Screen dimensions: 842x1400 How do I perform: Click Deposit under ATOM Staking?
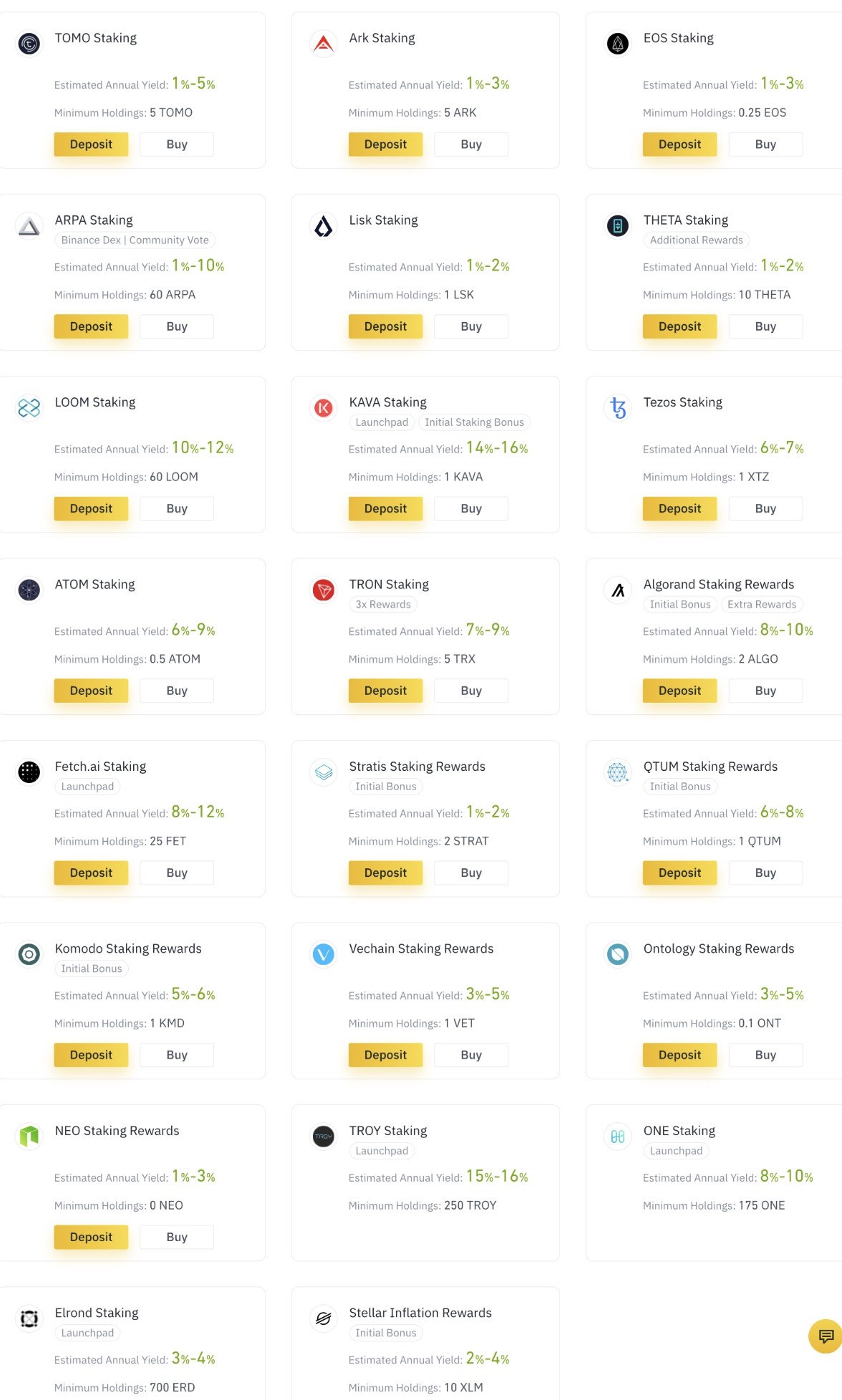pos(91,691)
